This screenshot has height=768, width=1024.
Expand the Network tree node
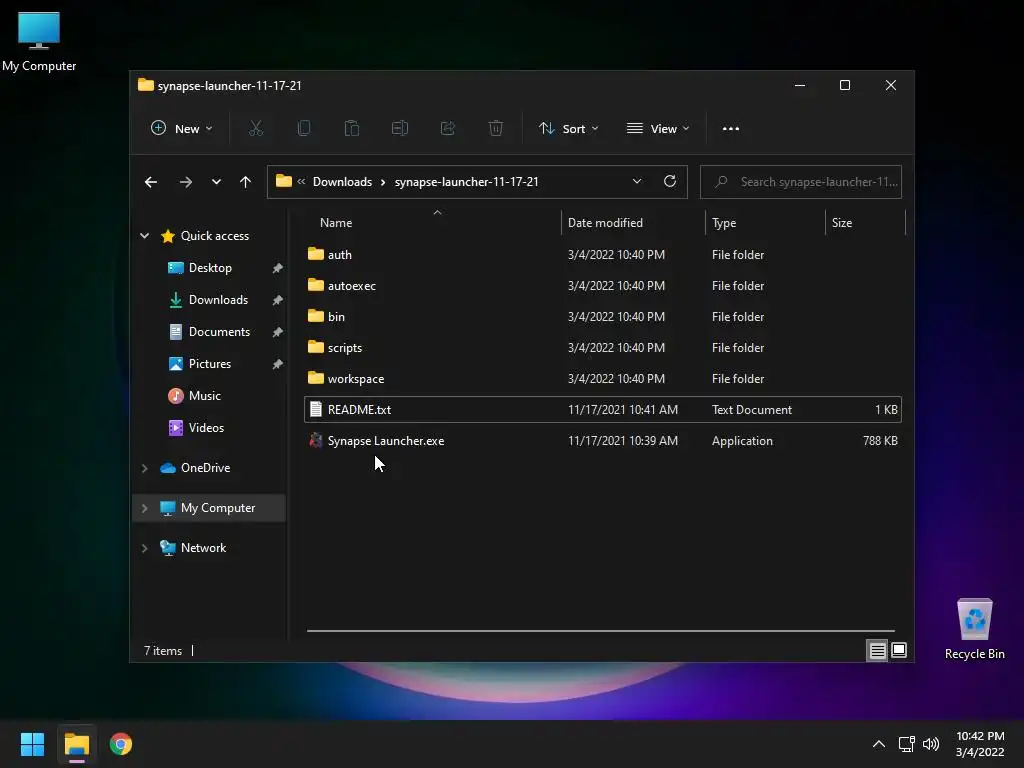[x=144, y=548]
